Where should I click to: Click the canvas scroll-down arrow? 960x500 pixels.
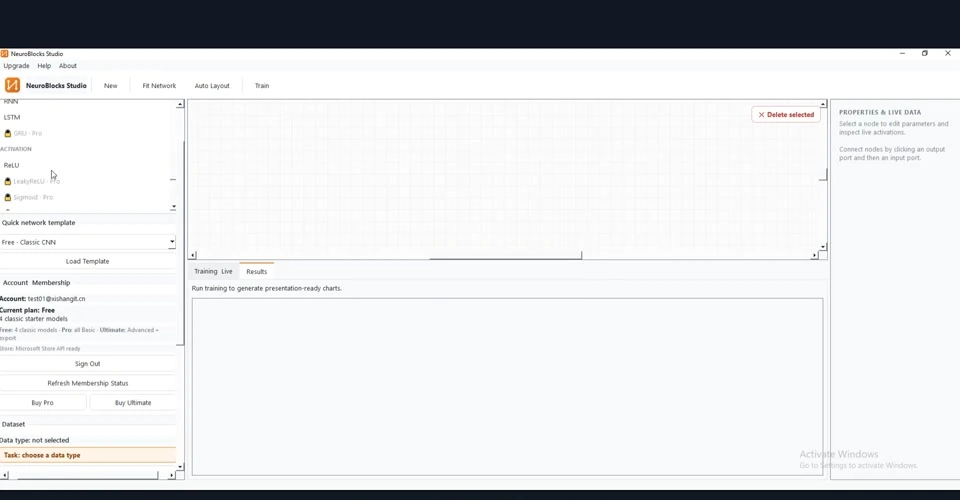[x=823, y=247]
